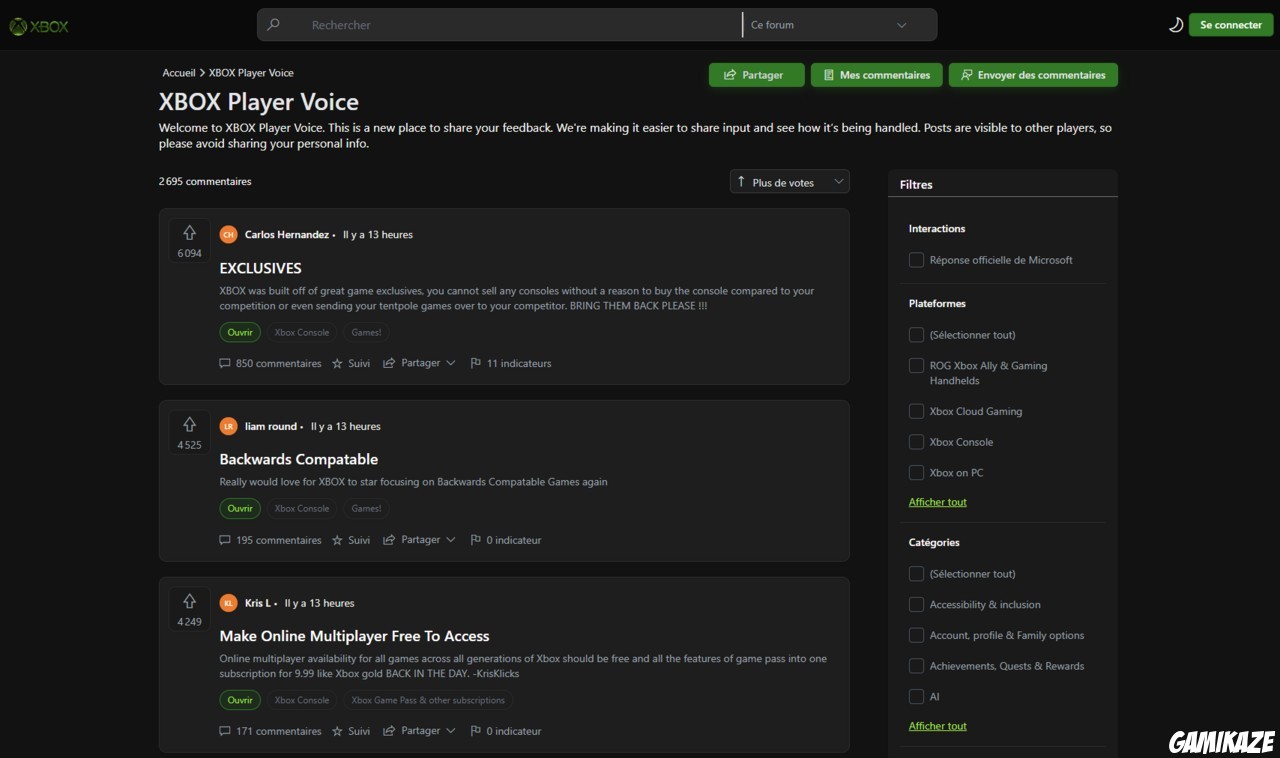
Task: Expand Partager menu on EXCLUSIVES post
Action: [419, 363]
